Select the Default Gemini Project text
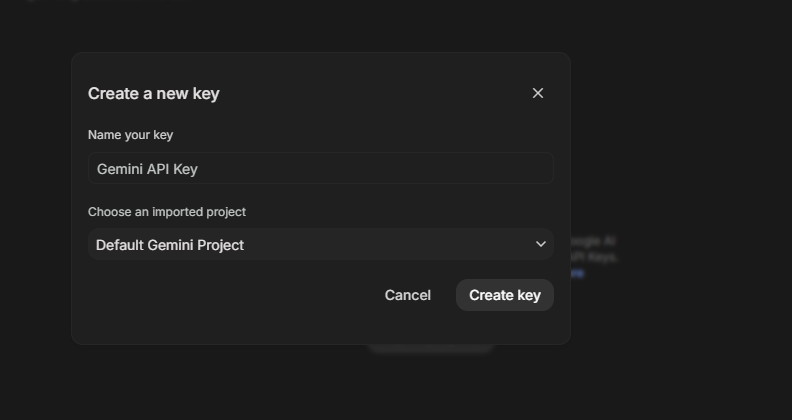Image resolution: width=792 pixels, height=420 pixels. click(x=170, y=245)
